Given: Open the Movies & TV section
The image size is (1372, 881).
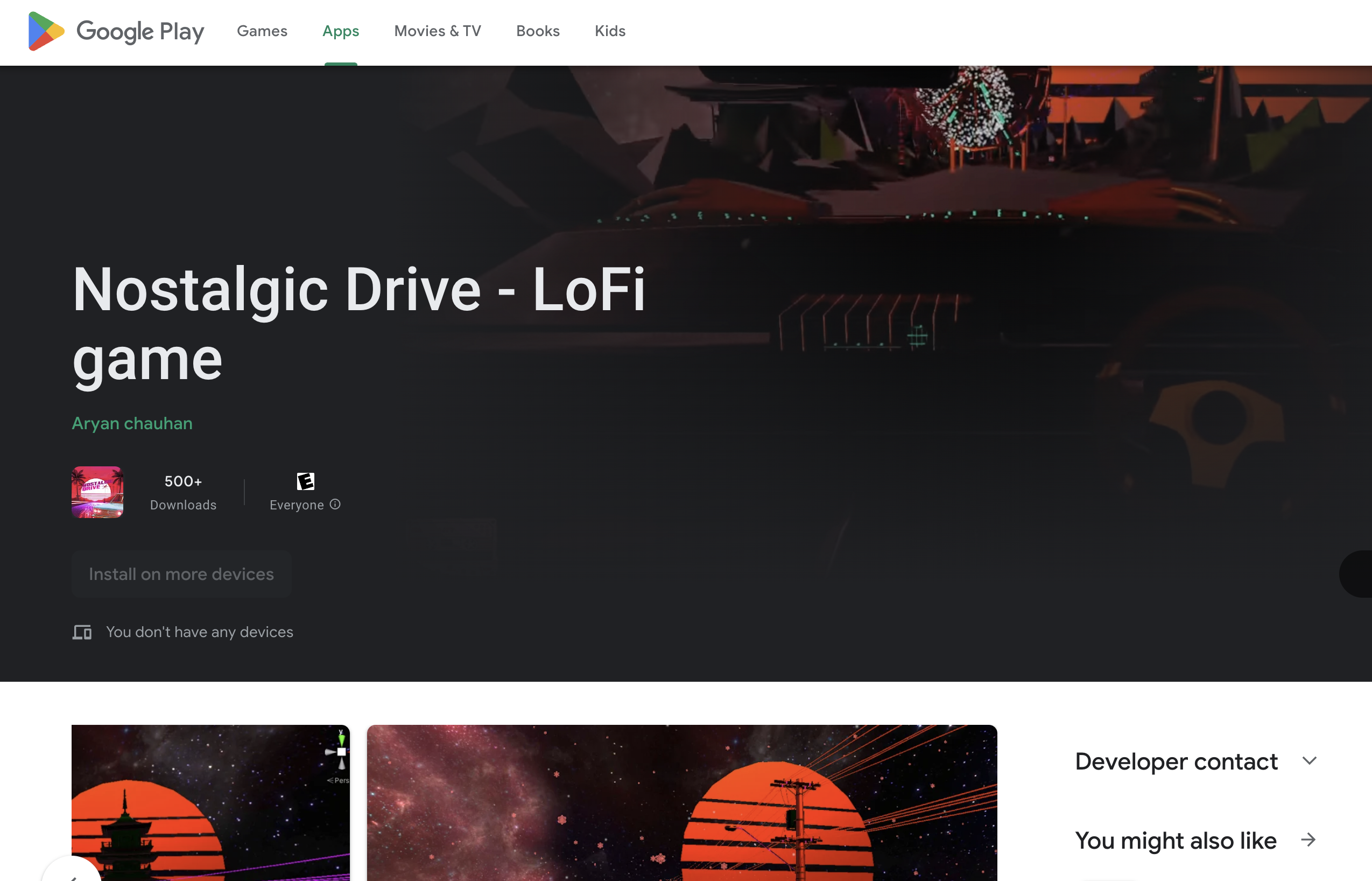Looking at the screenshot, I should [437, 30].
